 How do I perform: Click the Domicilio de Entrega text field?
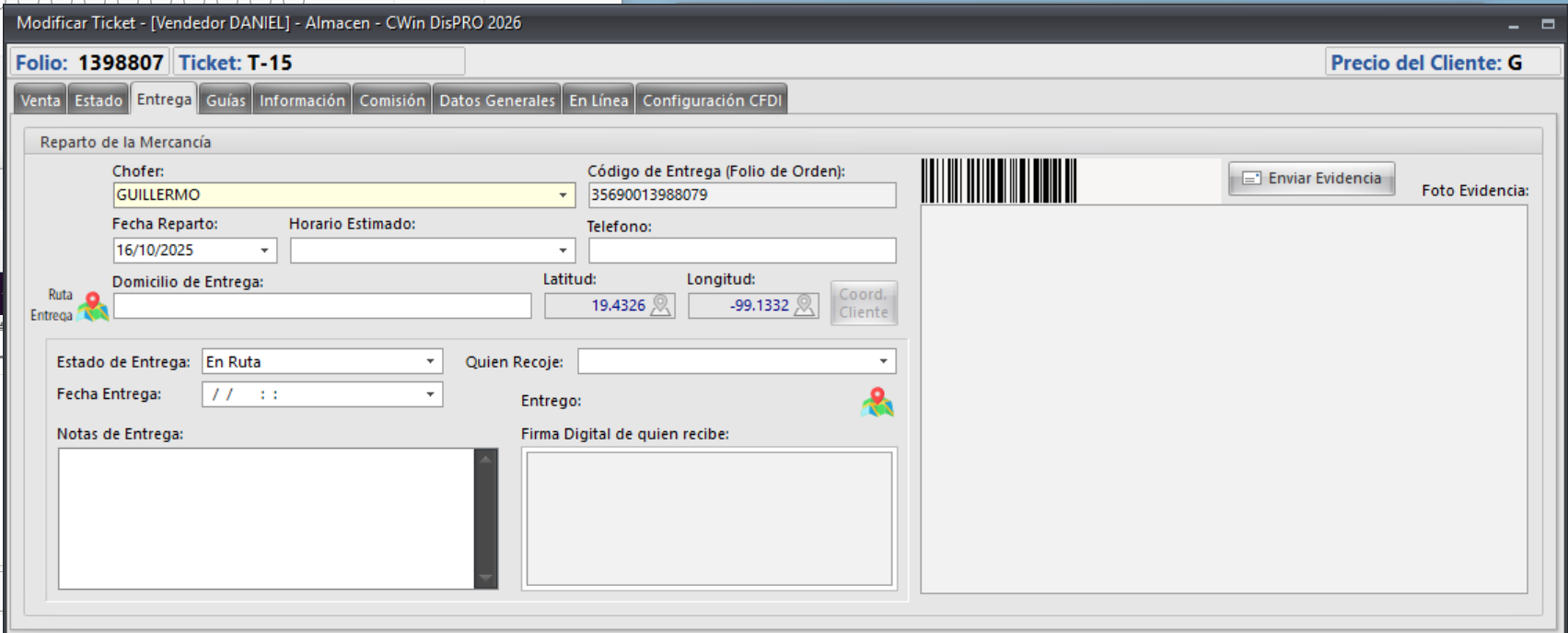(x=321, y=307)
